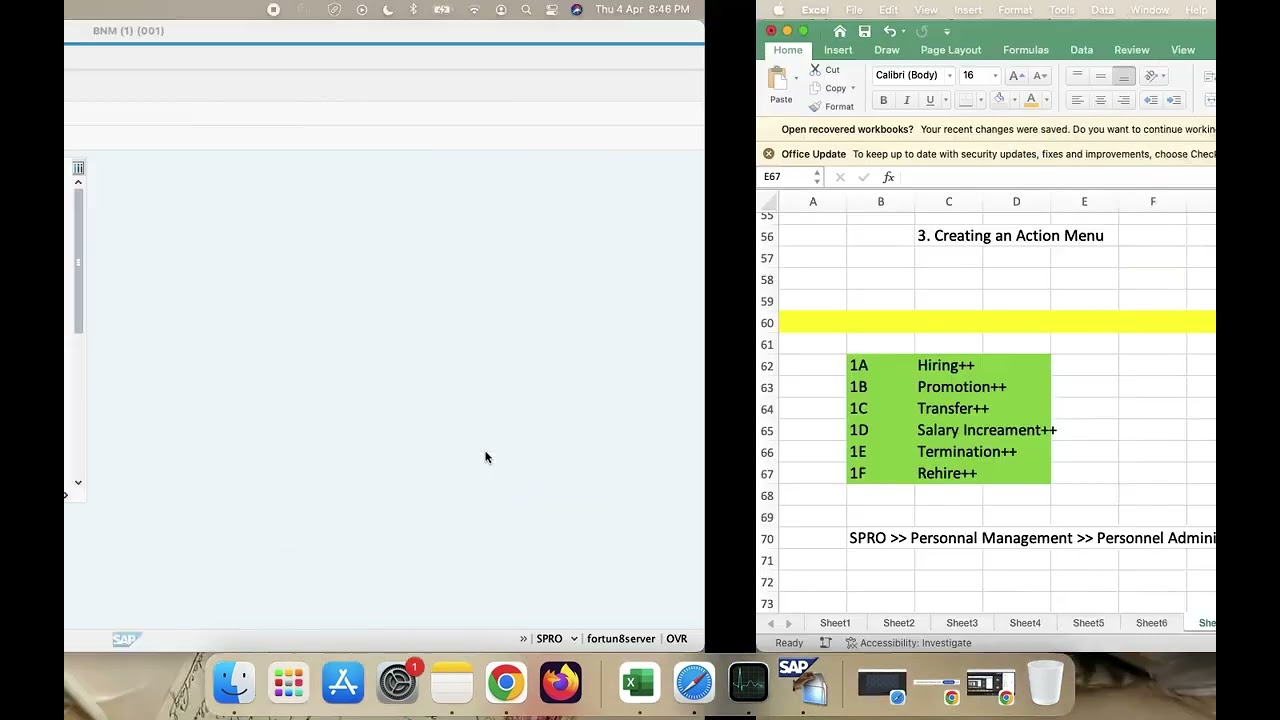Toggle Italic formatting
This screenshot has height=720, width=1280.
point(906,100)
